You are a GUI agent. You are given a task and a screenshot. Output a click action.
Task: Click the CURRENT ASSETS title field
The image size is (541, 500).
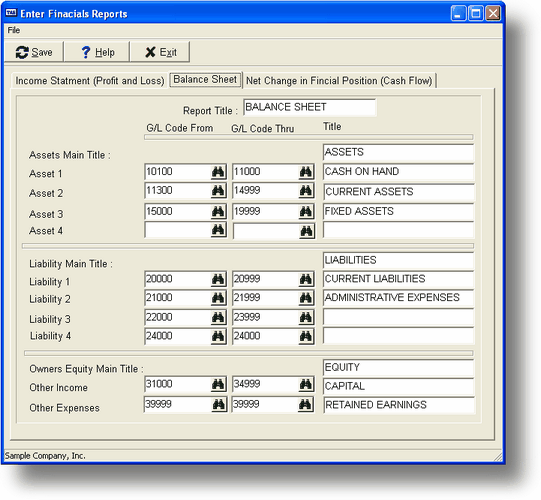[x=399, y=192]
